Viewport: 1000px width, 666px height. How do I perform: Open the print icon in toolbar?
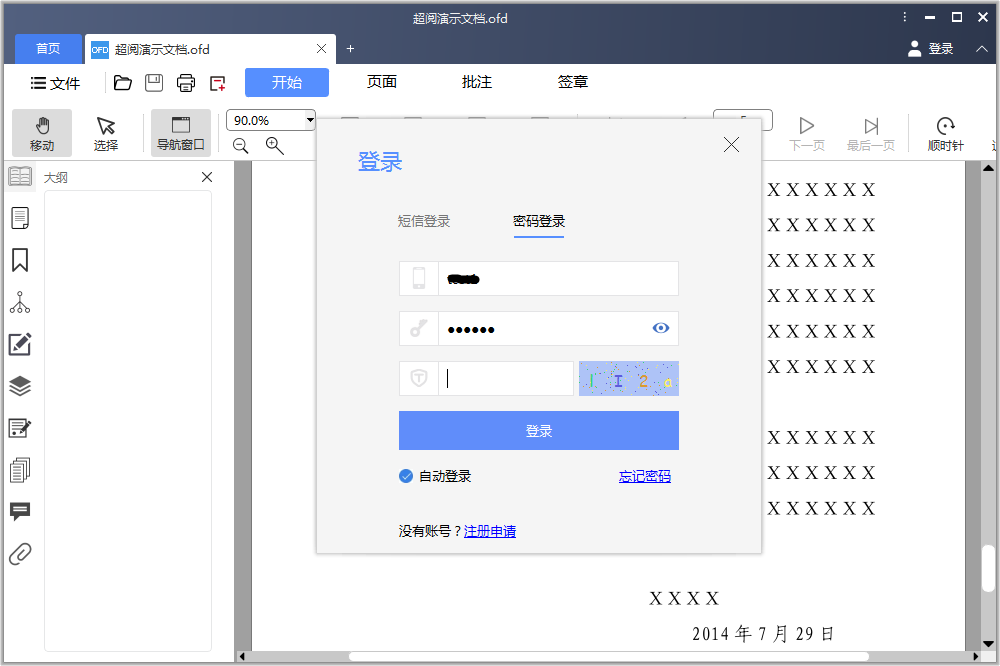tap(186, 83)
